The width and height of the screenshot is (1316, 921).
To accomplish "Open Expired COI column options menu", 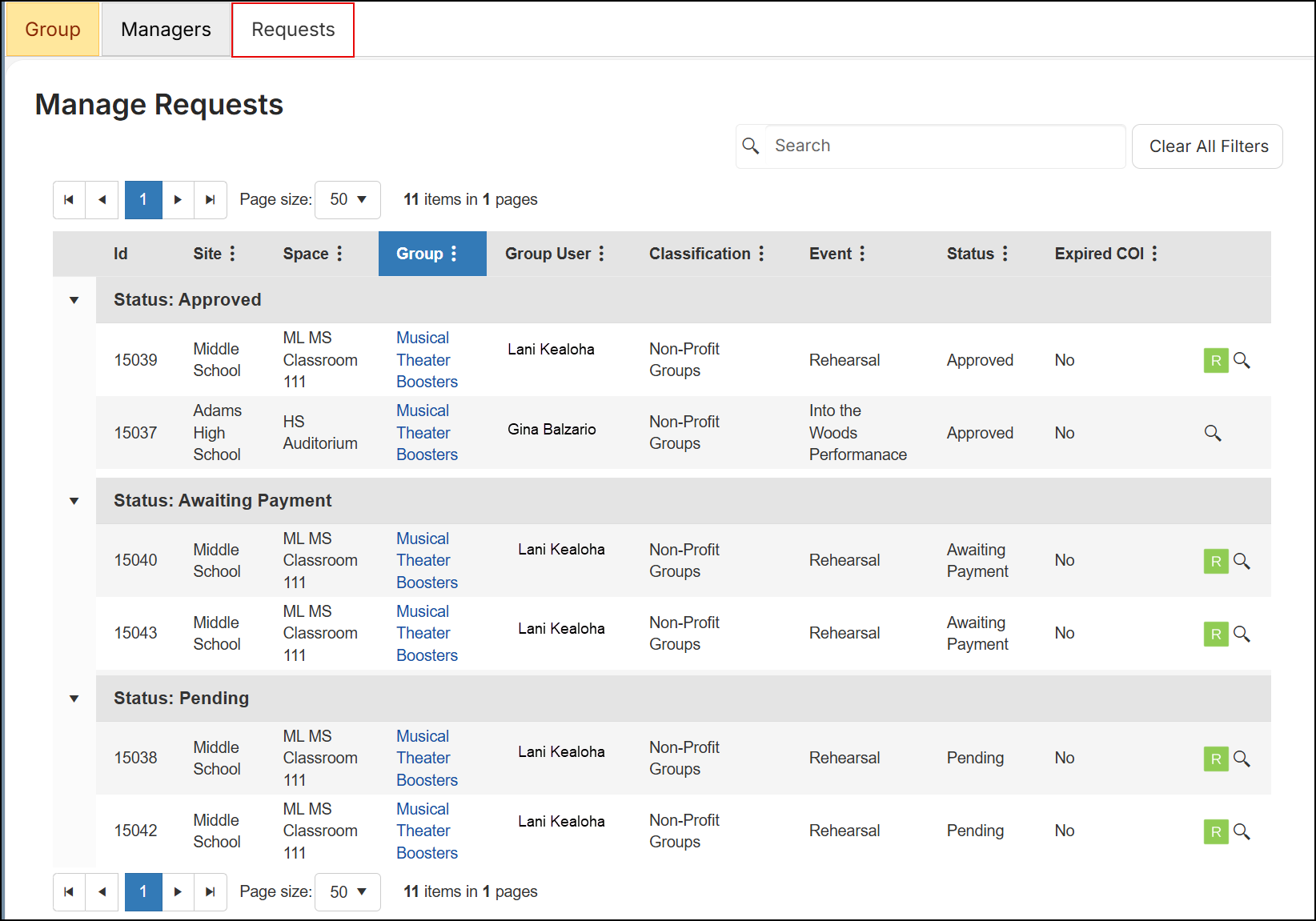I will (x=1154, y=254).
